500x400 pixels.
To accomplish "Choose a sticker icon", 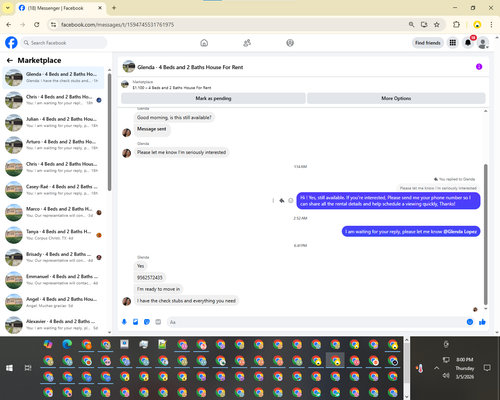I will click(x=147, y=322).
